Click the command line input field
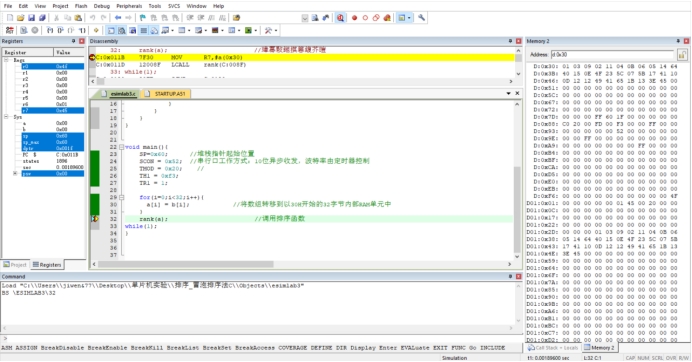This screenshot has width=692, height=362. pyautogui.click(x=265, y=339)
